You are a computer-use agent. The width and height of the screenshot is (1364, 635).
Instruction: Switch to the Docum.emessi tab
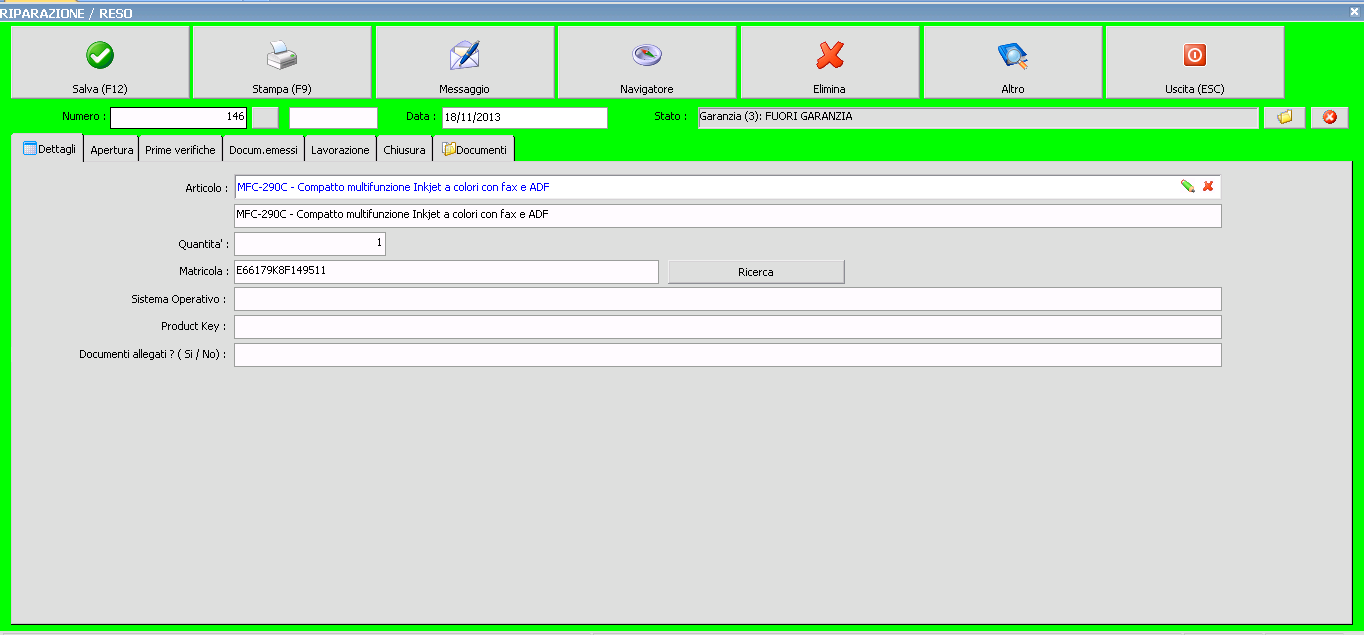[263, 150]
